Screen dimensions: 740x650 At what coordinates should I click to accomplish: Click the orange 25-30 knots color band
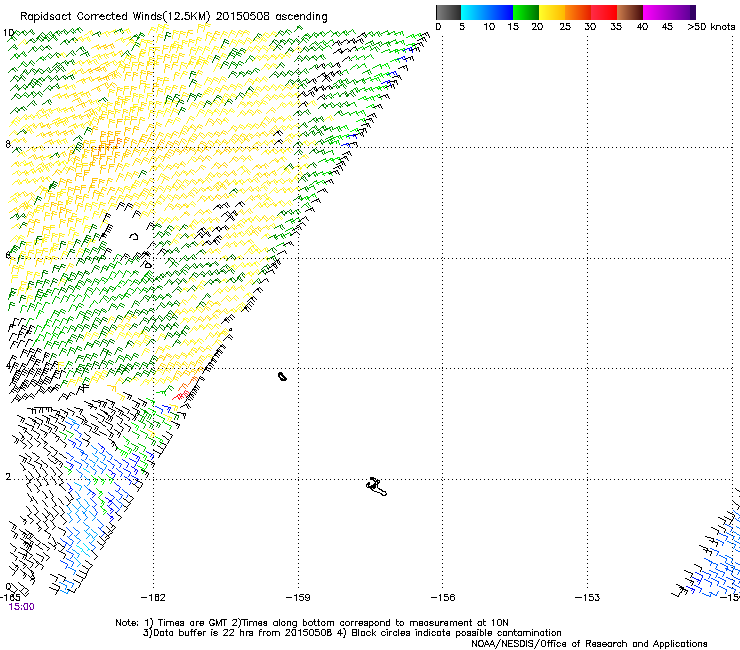coord(578,12)
